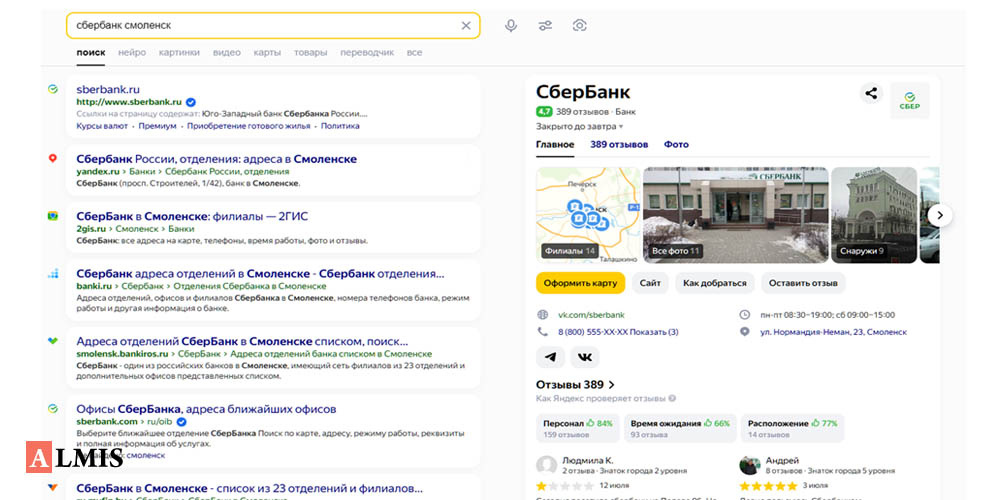Filter reviews by 'Расположение 77%'
1000x500 pixels.
tap(793, 428)
